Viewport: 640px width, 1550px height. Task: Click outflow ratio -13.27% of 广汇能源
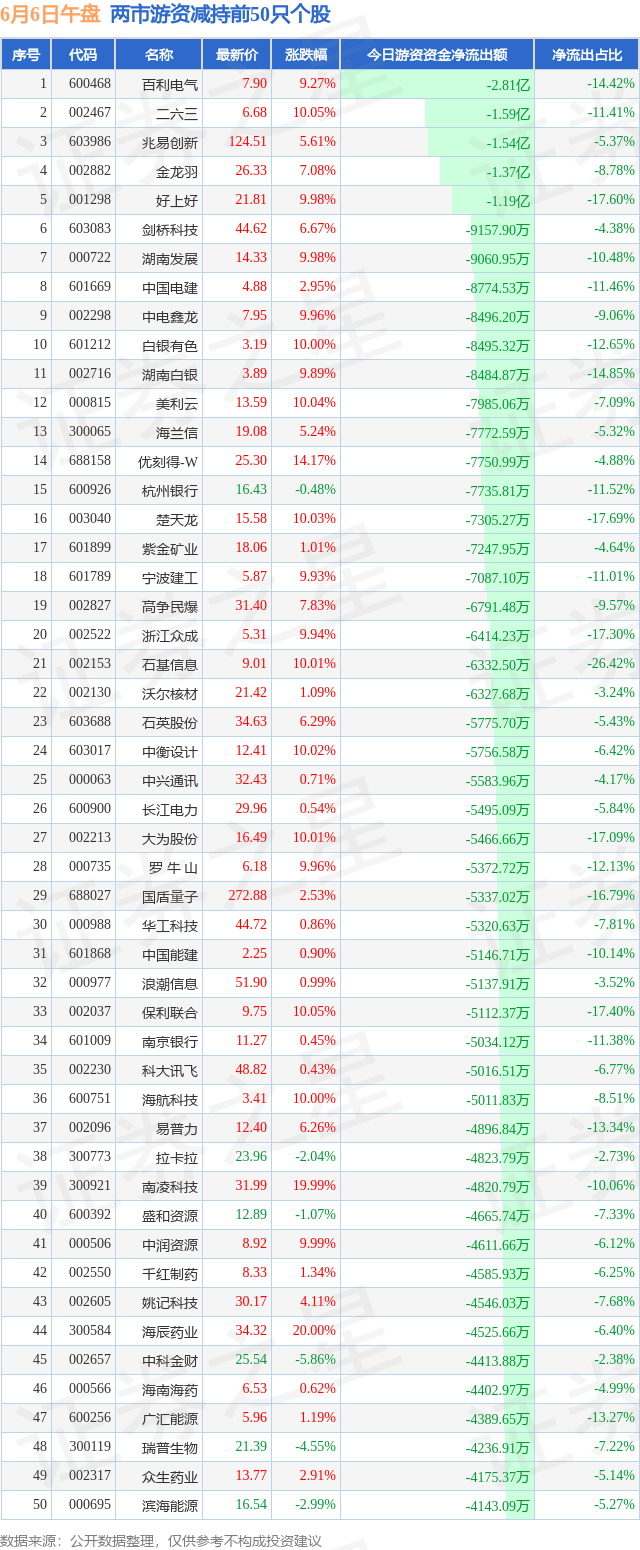click(x=610, y=1418)
